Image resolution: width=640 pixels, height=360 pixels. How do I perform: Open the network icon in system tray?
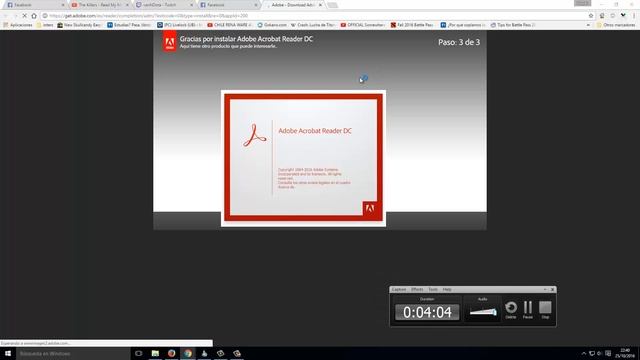592,353
